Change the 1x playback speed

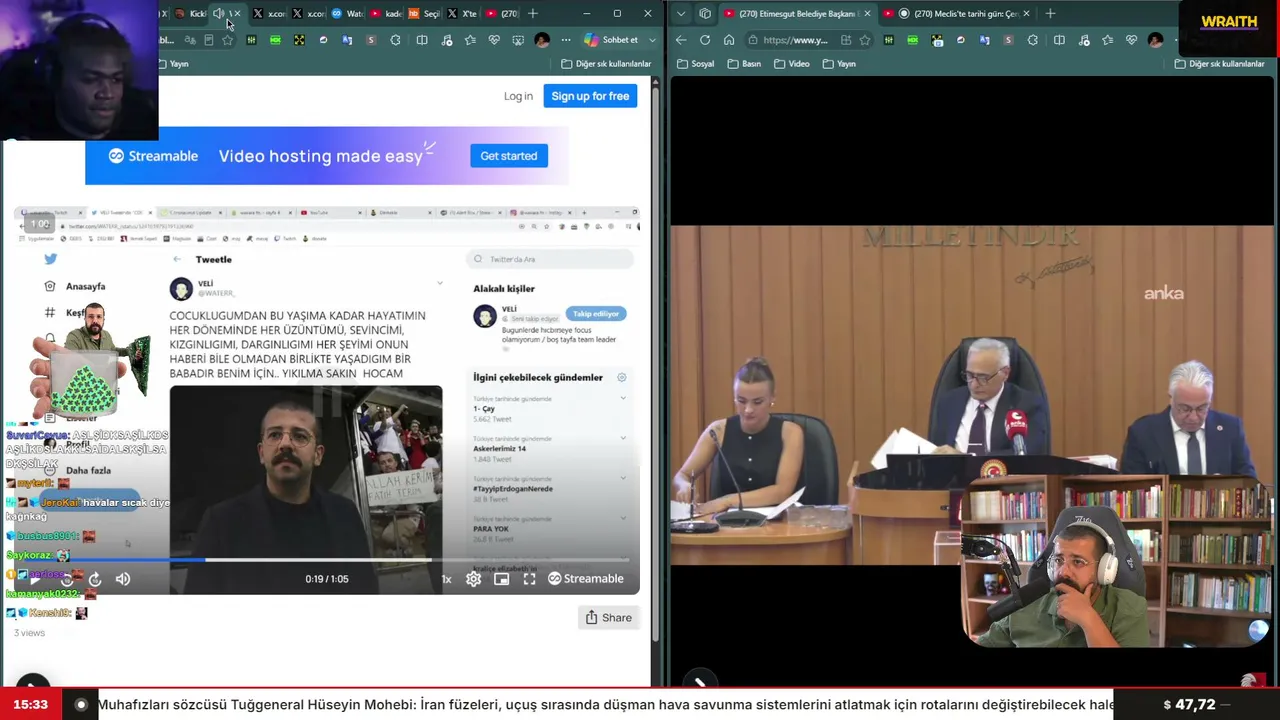[446, 579]
